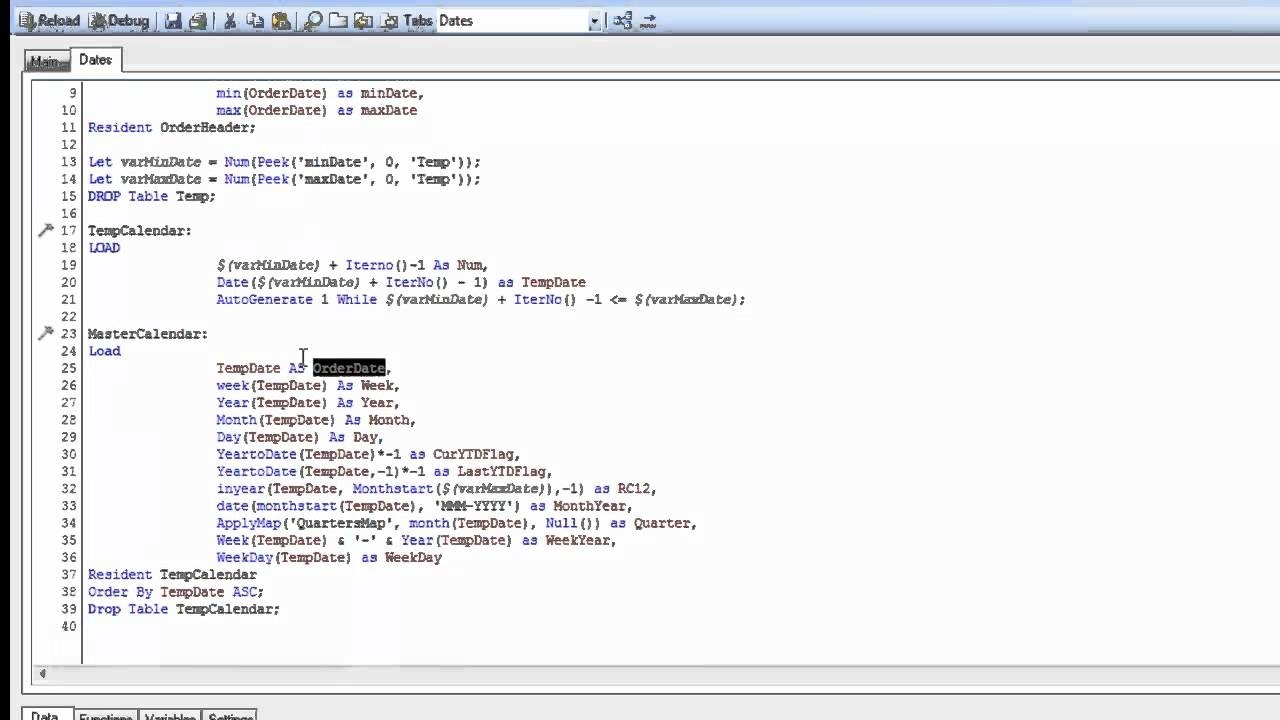Viewport: 1280px width, 720px height.
Task: Start the Debug script button
Action: pyautogui.click(x=119, y=20)
